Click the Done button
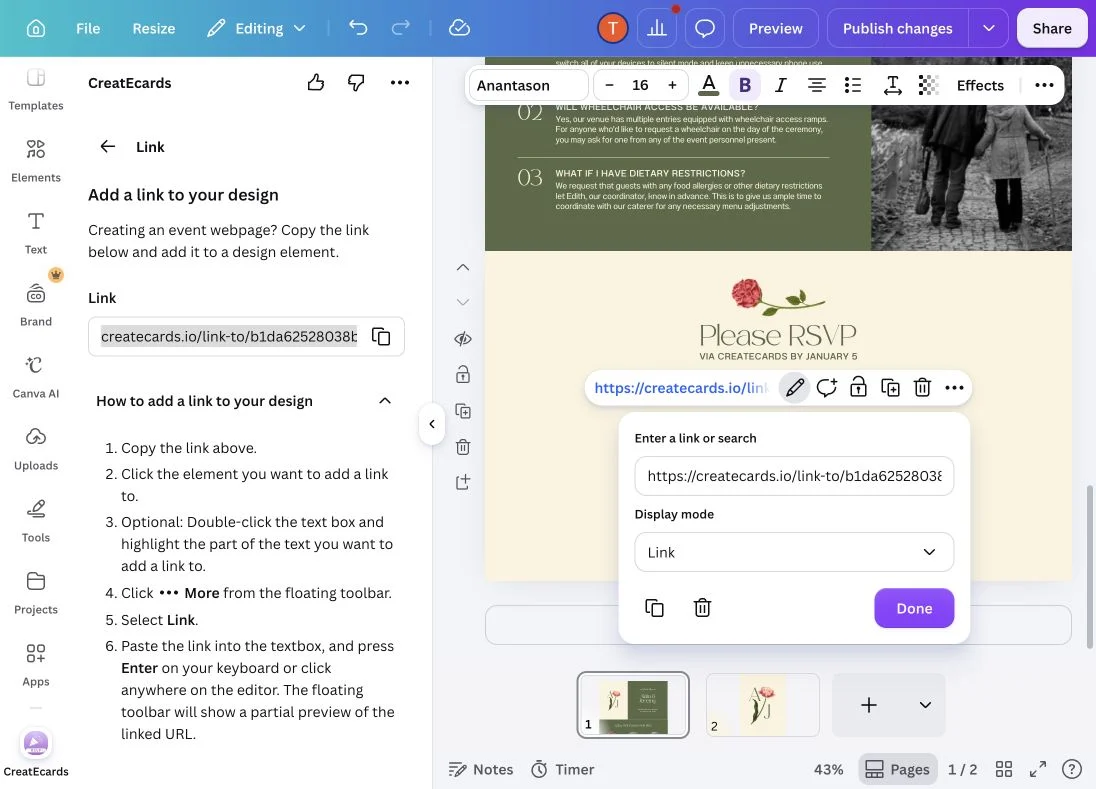Screen dimensions: 1096x789 point(914,608)
